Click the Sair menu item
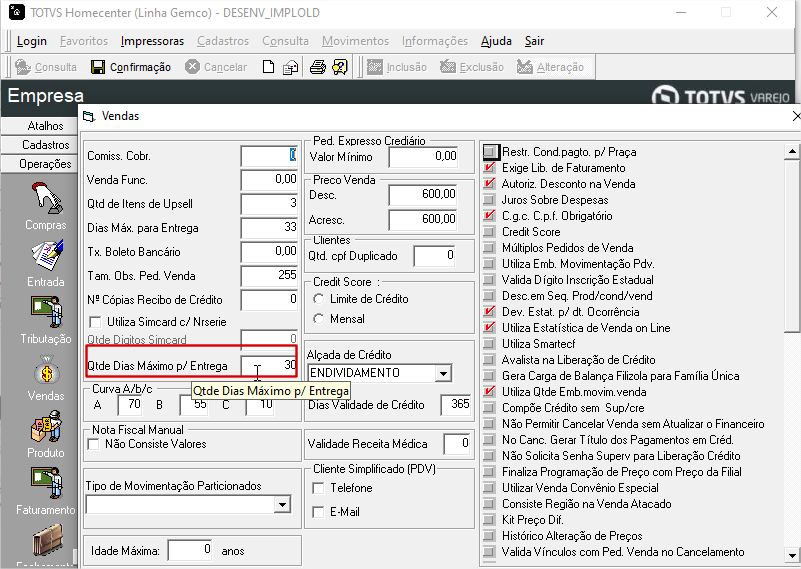Screen dimensions: 801x569 tap(534, 41)
